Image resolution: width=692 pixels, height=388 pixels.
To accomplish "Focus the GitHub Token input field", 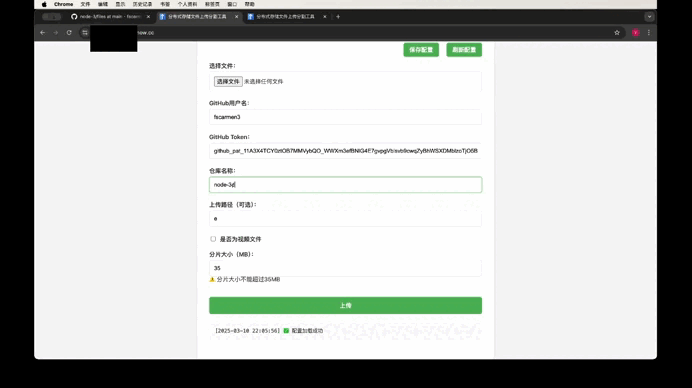I will [x=345, y=151].
